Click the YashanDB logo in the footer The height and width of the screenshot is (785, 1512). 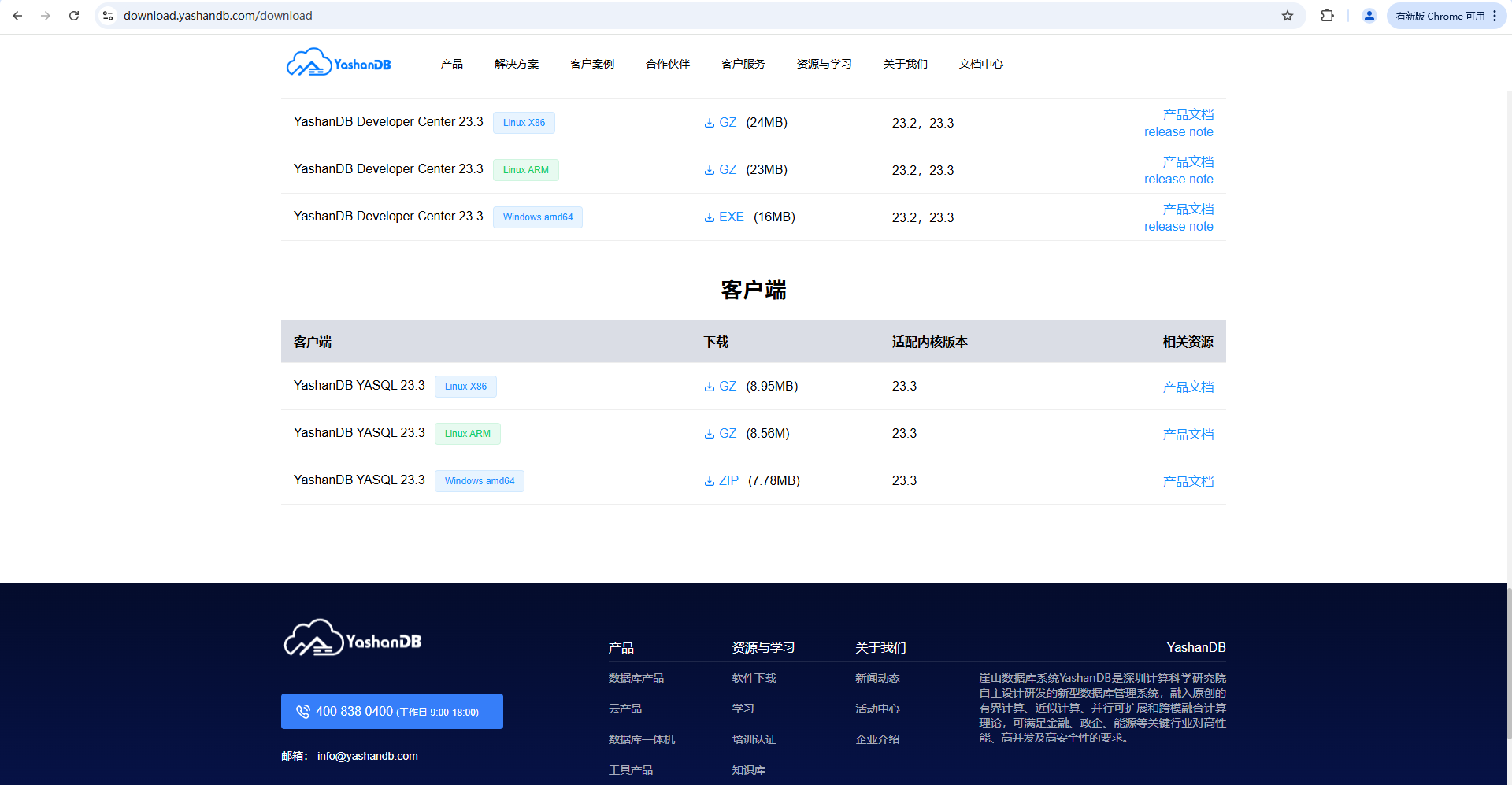[351, 637]
